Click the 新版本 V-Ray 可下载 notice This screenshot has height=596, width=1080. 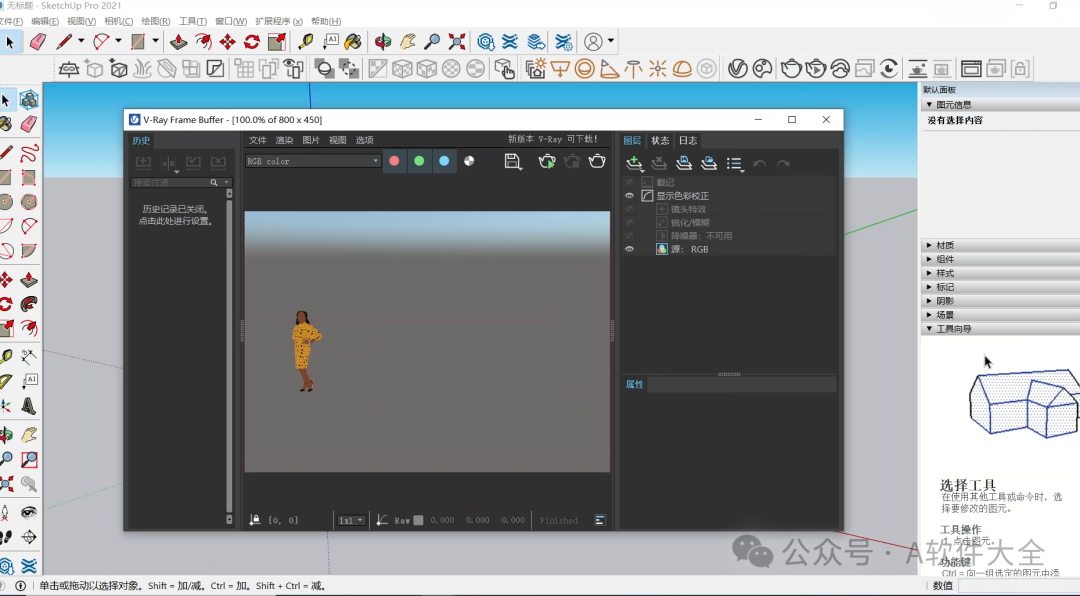(553, 139)
